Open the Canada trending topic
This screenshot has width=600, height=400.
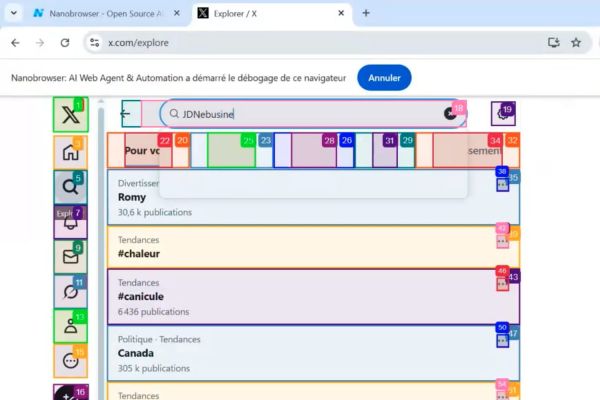313,353
